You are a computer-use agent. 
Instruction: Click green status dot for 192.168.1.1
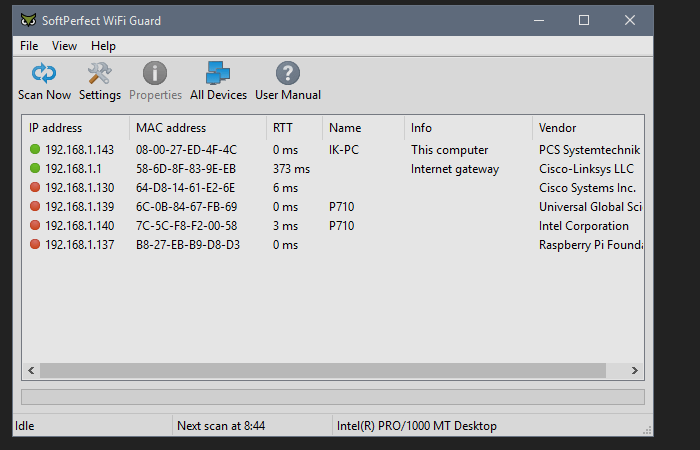tap(35, 168)
